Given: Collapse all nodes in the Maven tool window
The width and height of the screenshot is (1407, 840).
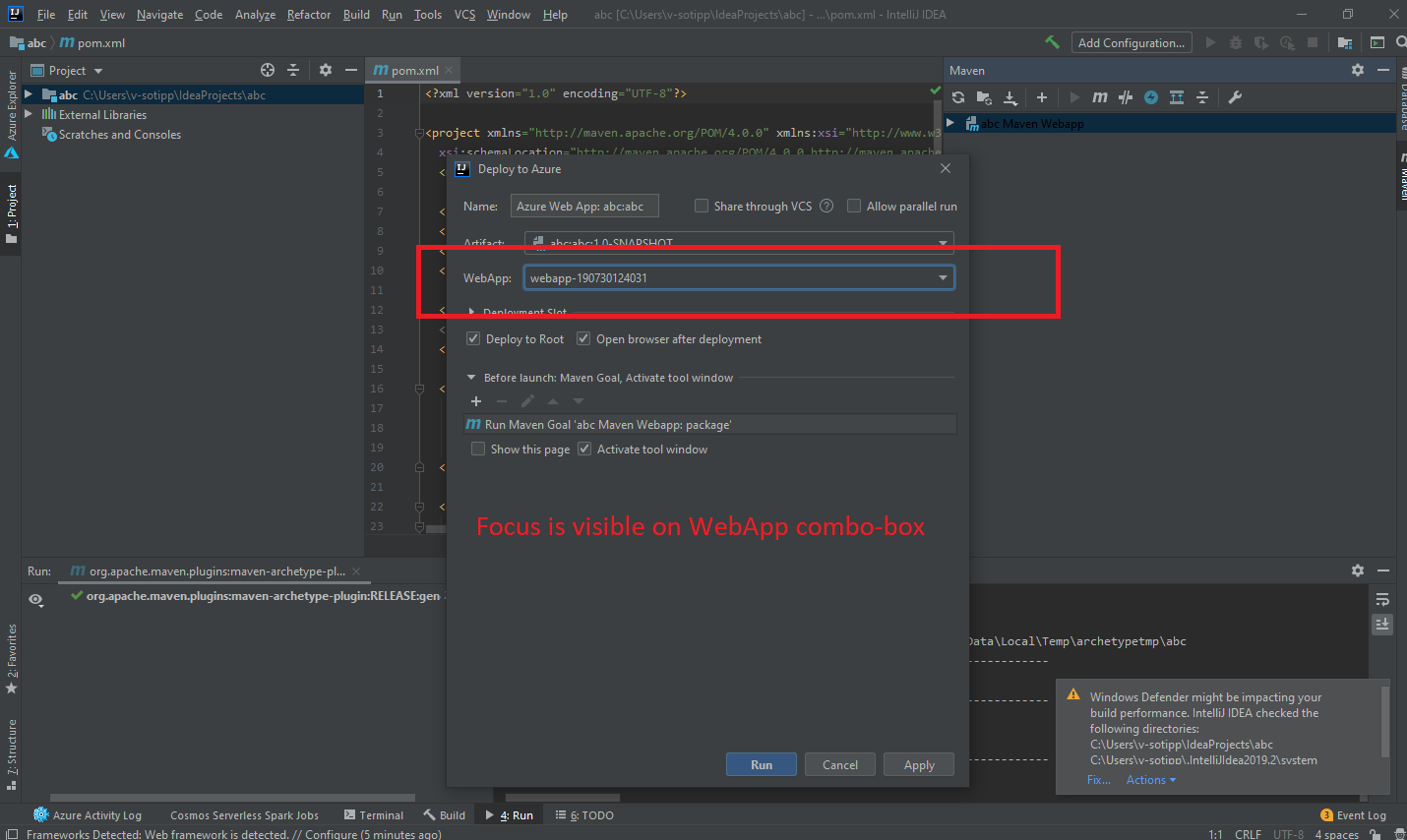Looking at the screenshot, I should (1202, 97).
